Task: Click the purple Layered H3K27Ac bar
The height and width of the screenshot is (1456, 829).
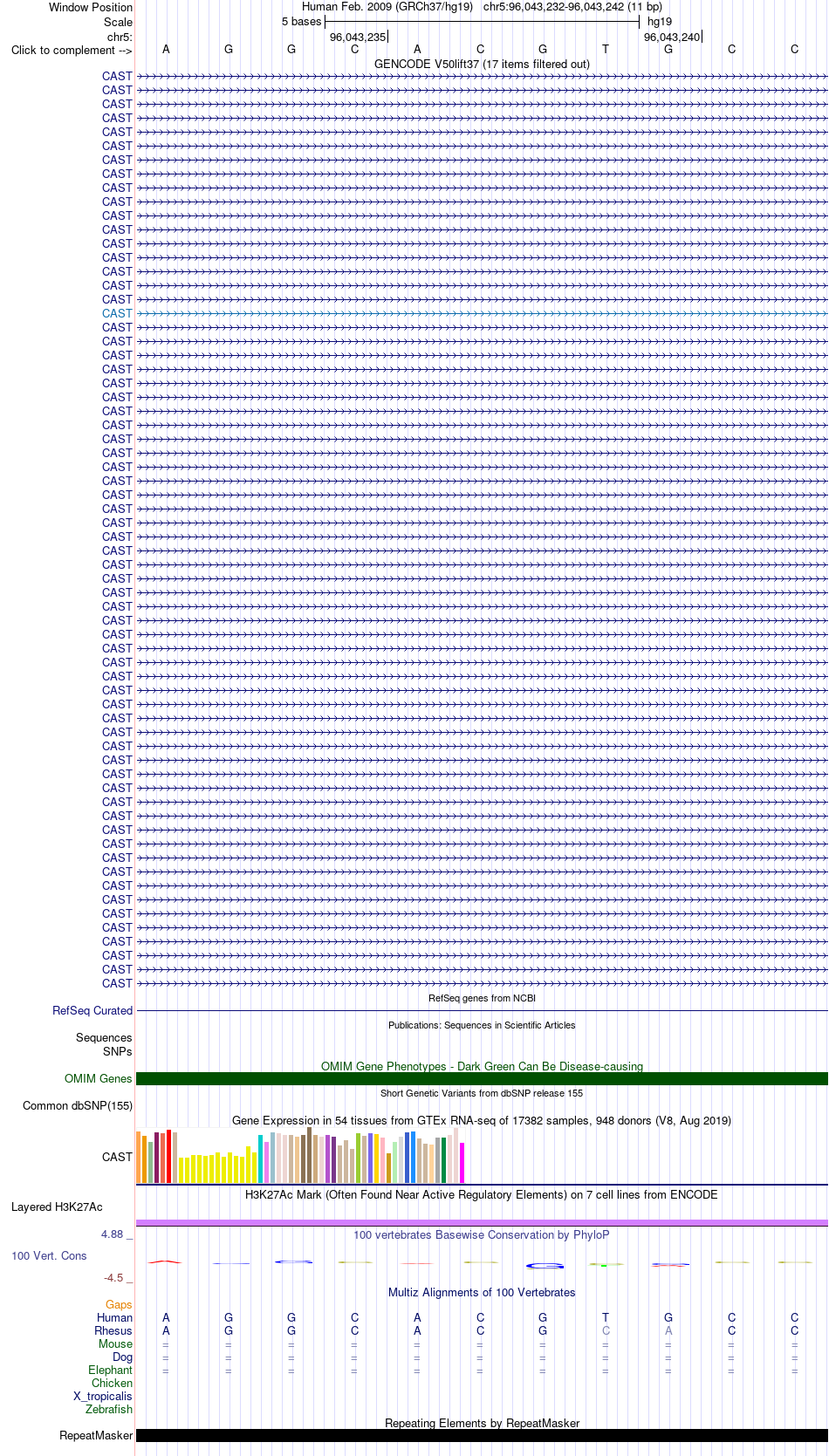Action: click(x=482, y=1223)
